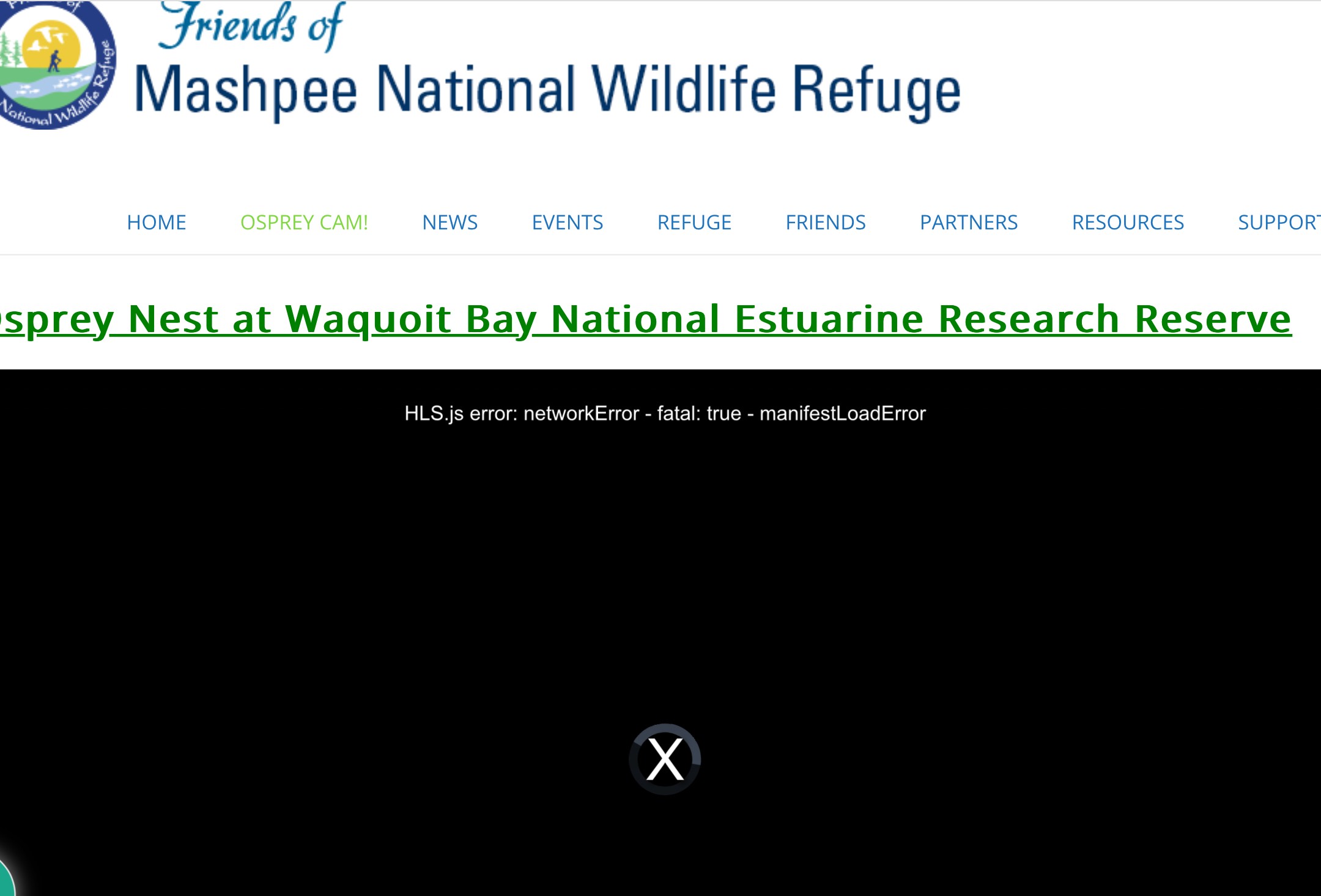Click the X error icon in video player
This screenshot has height=896, width=1321.
coord(665,759)
